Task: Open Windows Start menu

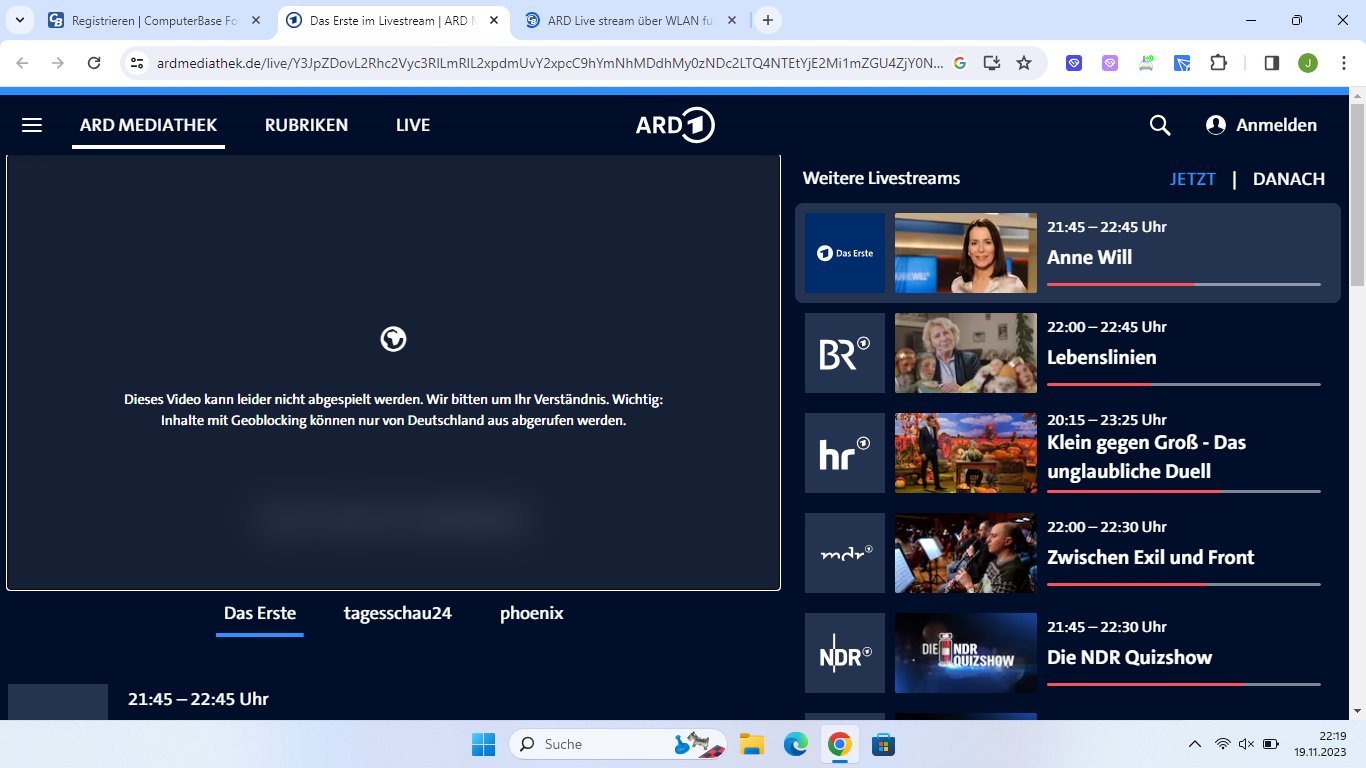Action: click(484, 744)
